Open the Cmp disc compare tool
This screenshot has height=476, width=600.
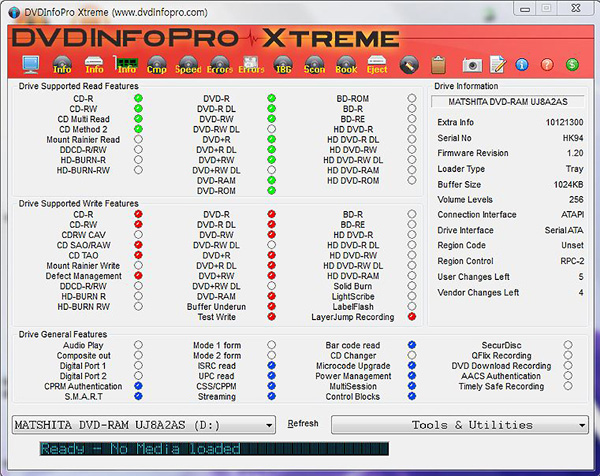157,64
